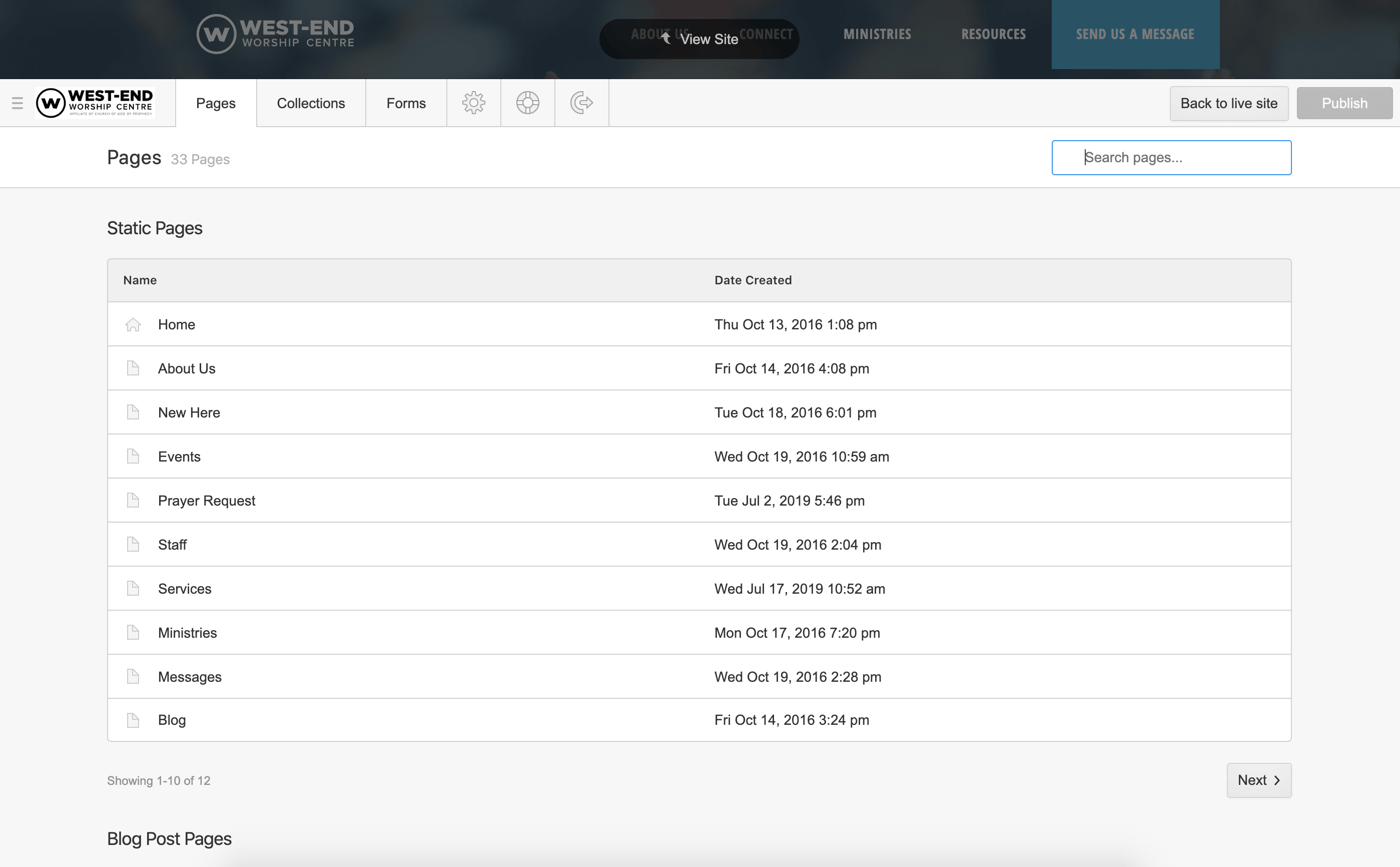The width and height of the screenshot is (1400, 867).
Task: Open the Home page row
Action: [x=699, y=324]
